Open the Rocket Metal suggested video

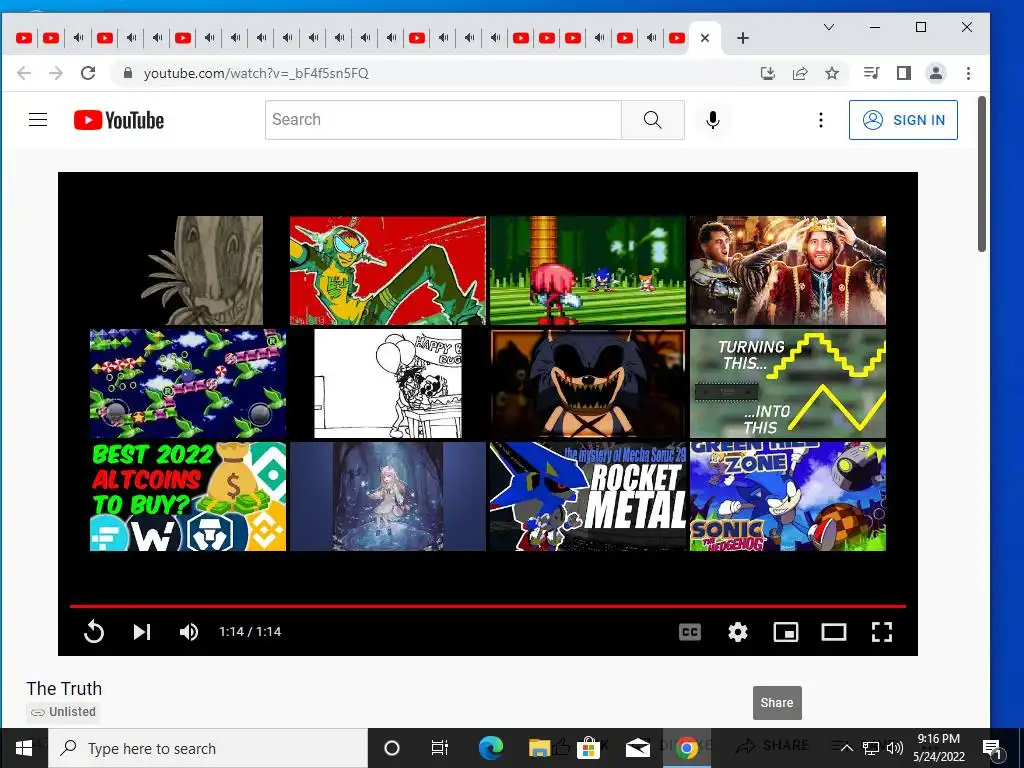tap(588, 496)
